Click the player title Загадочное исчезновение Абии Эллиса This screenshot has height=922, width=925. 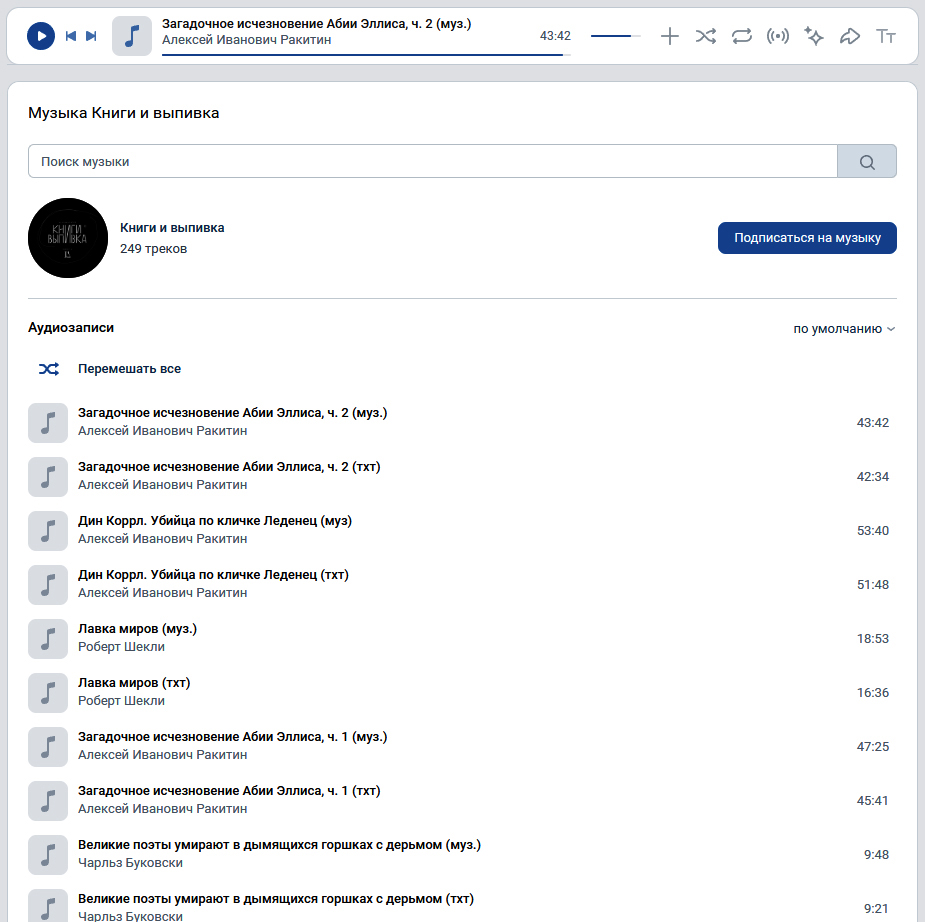(x=317, y=24)
